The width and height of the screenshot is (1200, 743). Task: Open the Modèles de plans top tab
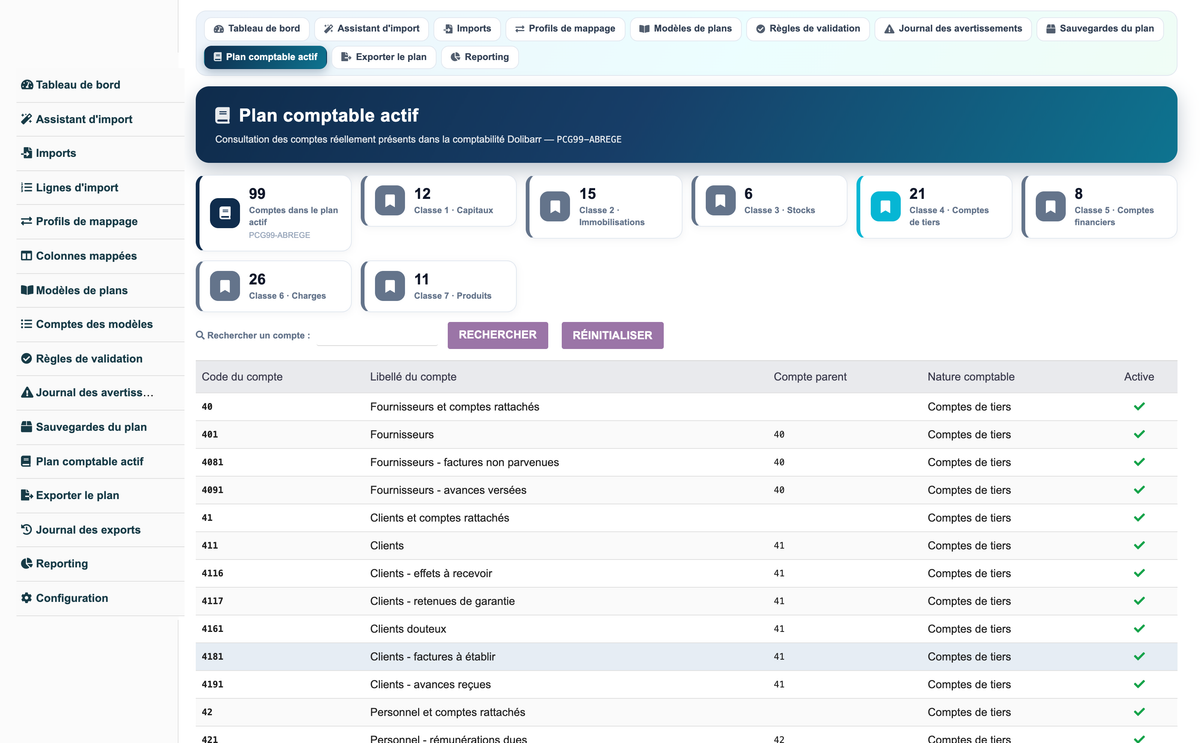click(x=686, y=29)
